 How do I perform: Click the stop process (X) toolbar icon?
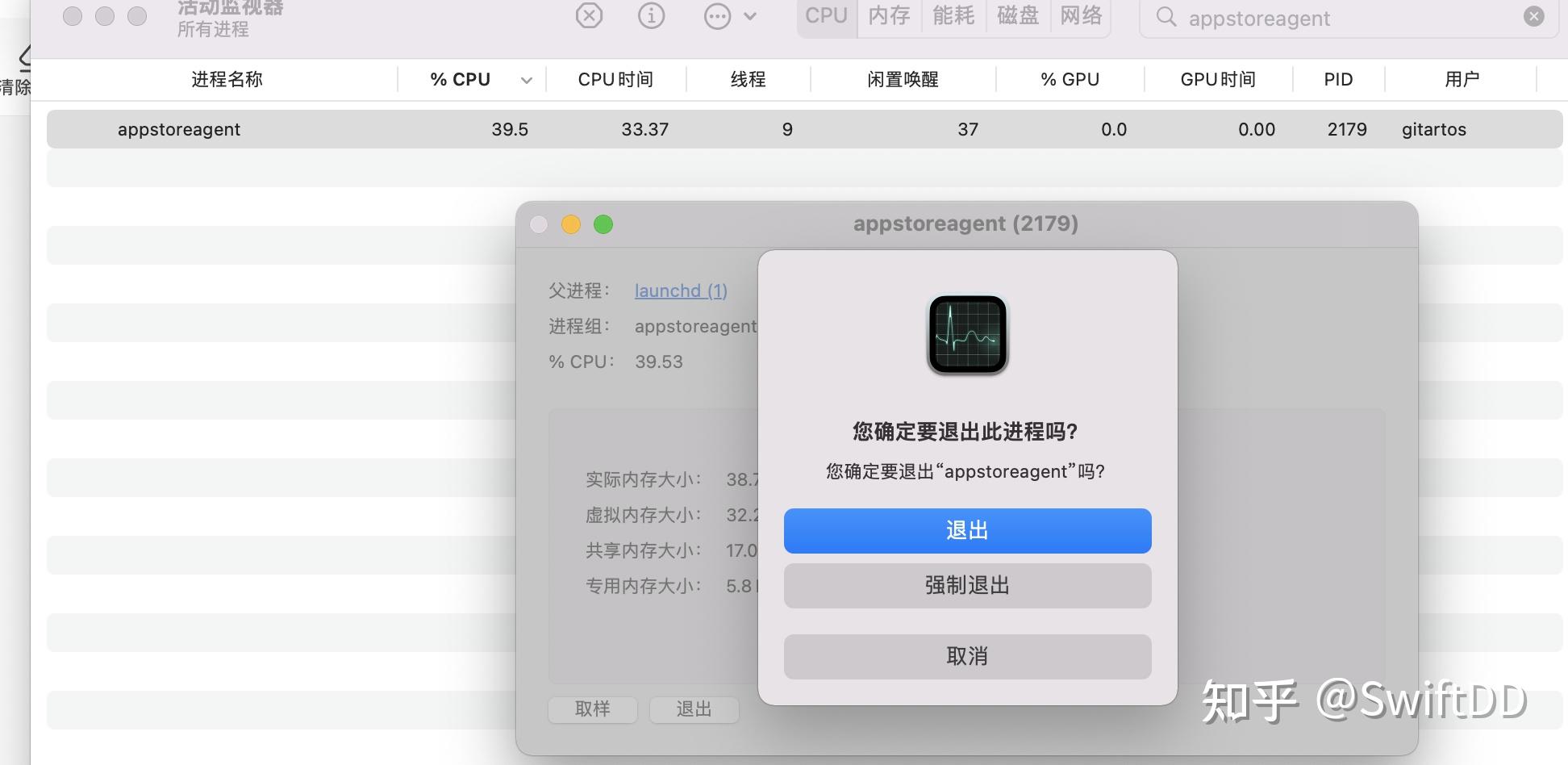click(589, 15)
